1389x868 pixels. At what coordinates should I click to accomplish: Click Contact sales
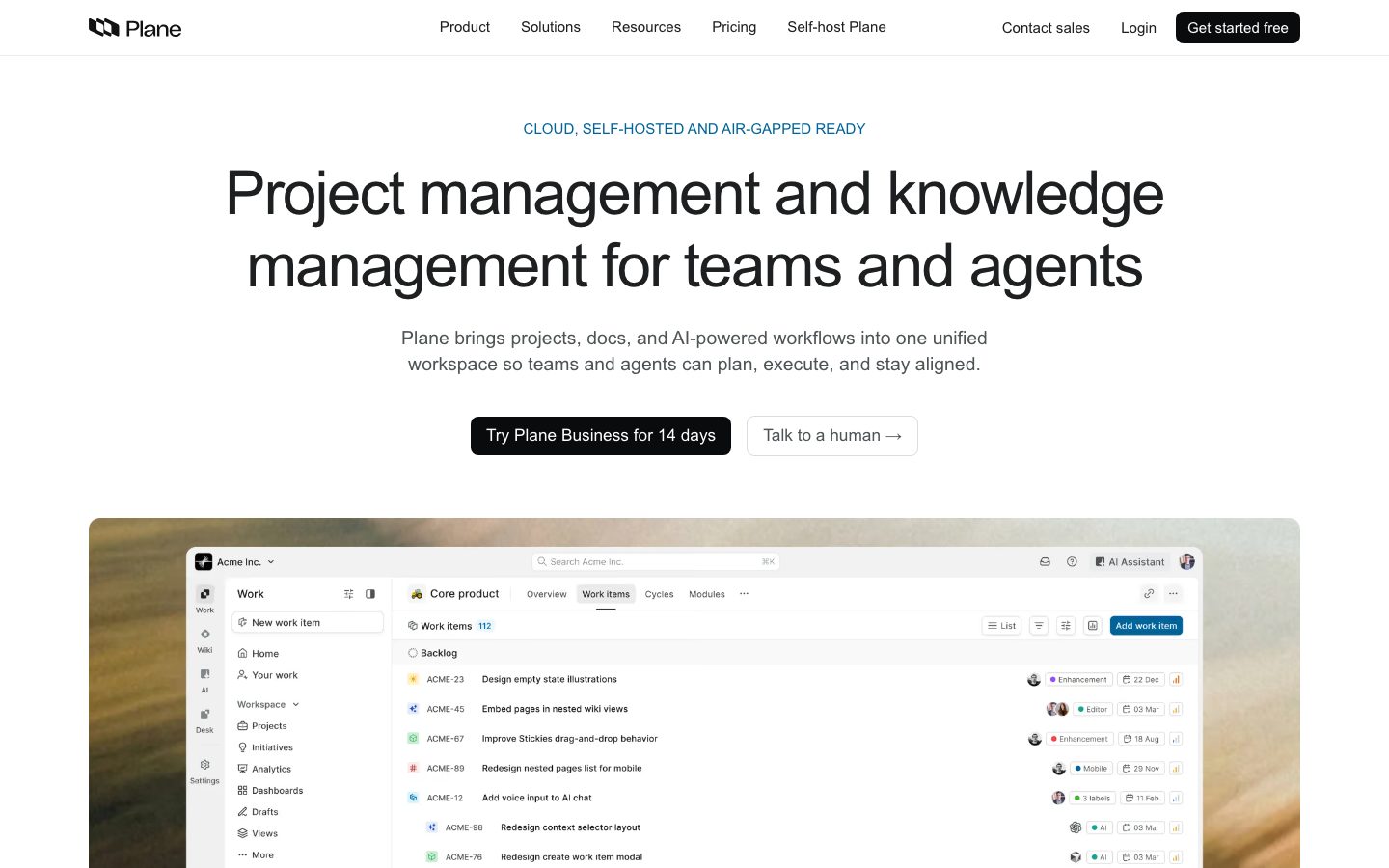(1046, 28)
